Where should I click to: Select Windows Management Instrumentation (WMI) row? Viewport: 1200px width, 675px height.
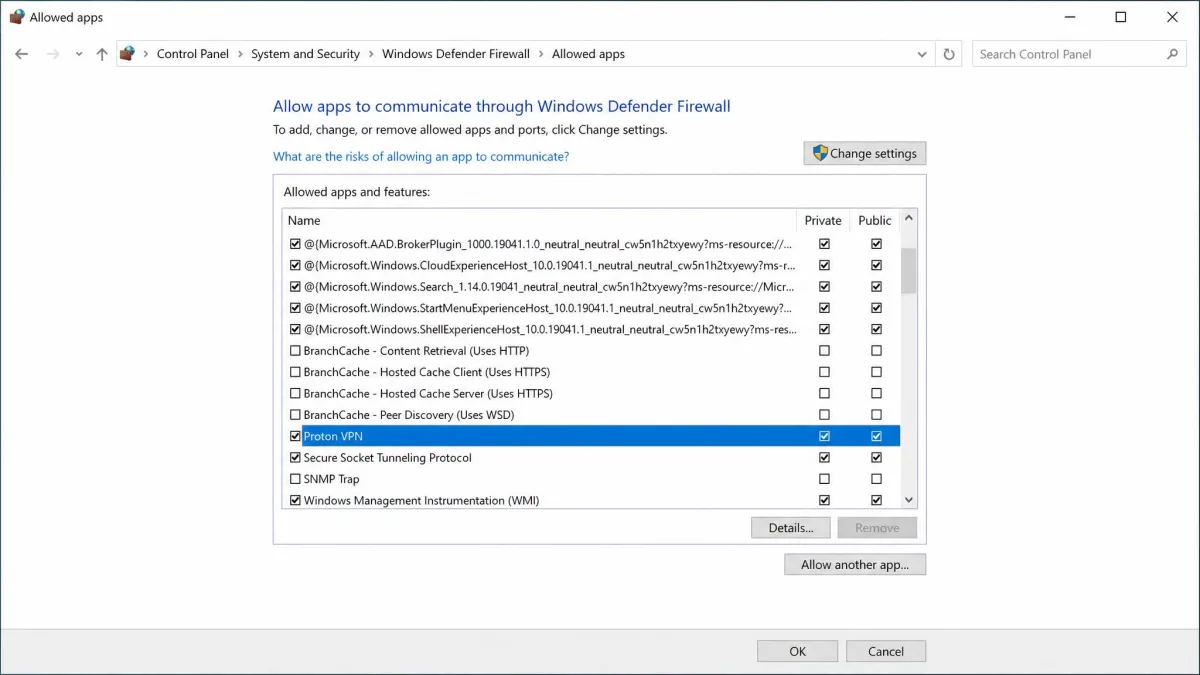592,500
